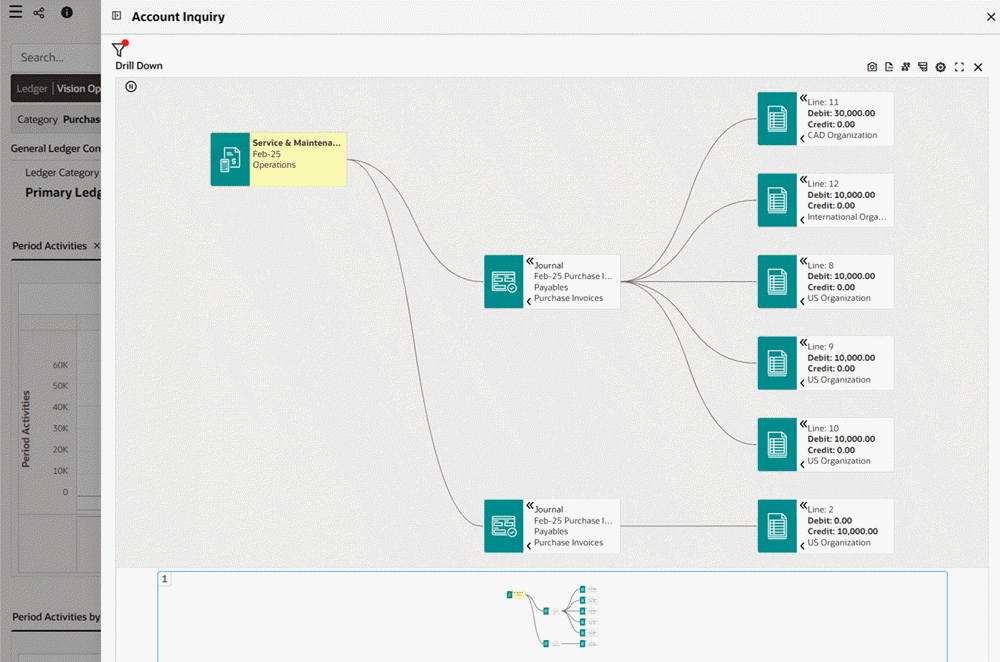Collapse Line 9 node double chevron
1000x662 pixels.
click(x=804, y=342)
